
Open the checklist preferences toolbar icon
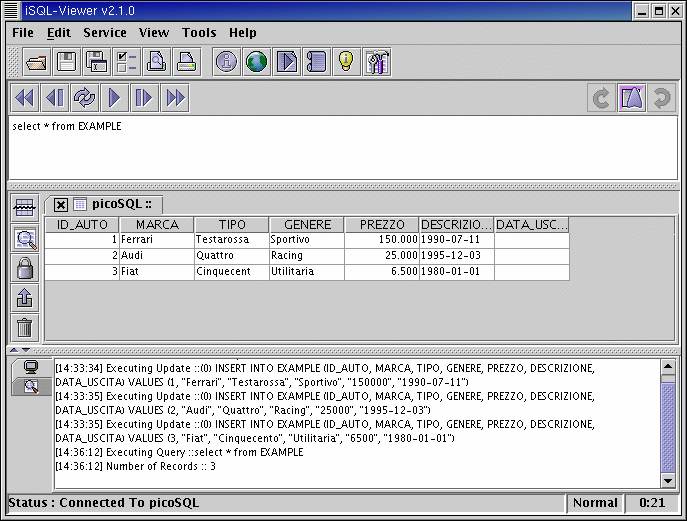pos(127,62)
